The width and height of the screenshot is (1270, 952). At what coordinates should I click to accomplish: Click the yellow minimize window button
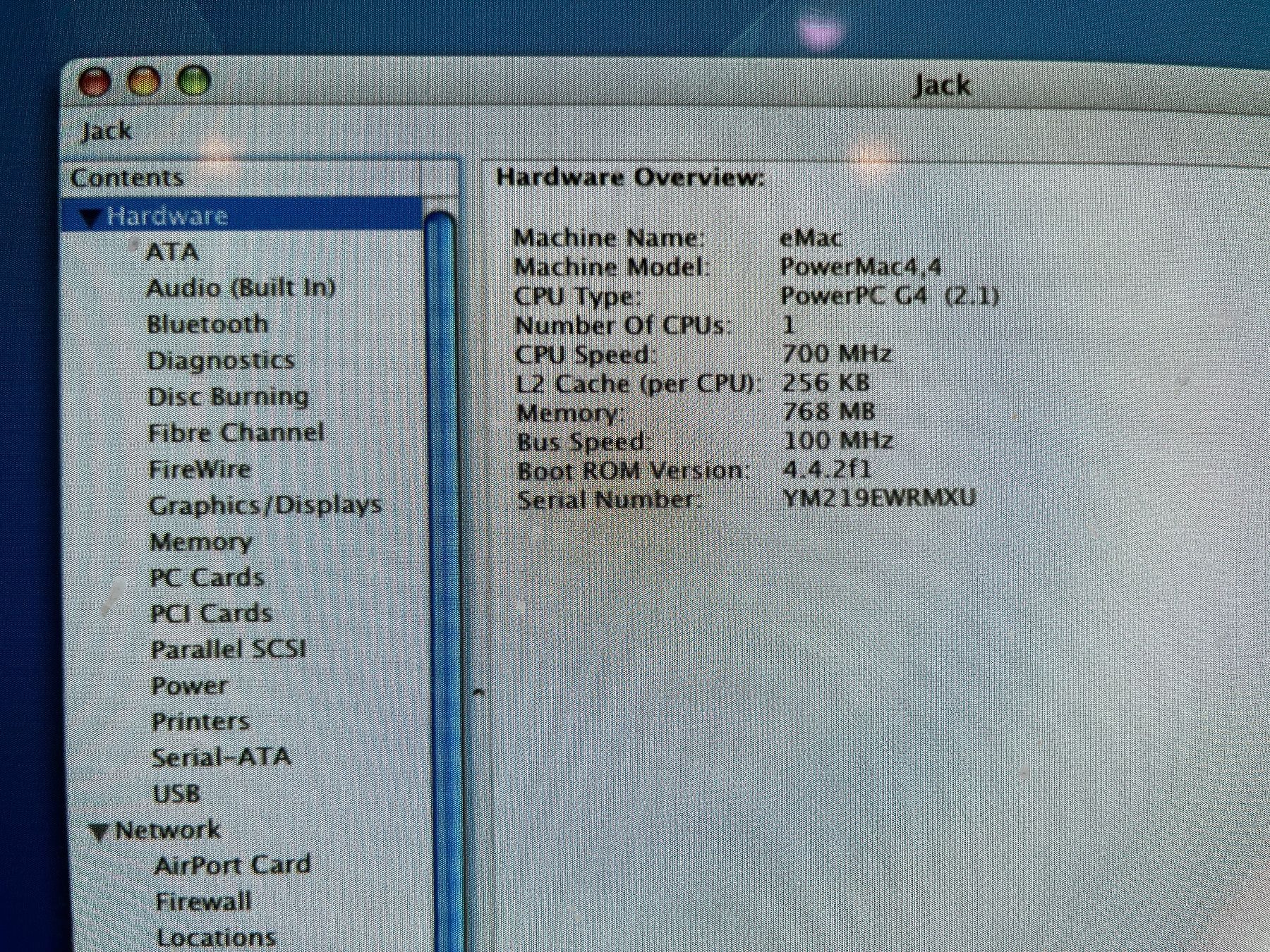[x=143, y=82]
